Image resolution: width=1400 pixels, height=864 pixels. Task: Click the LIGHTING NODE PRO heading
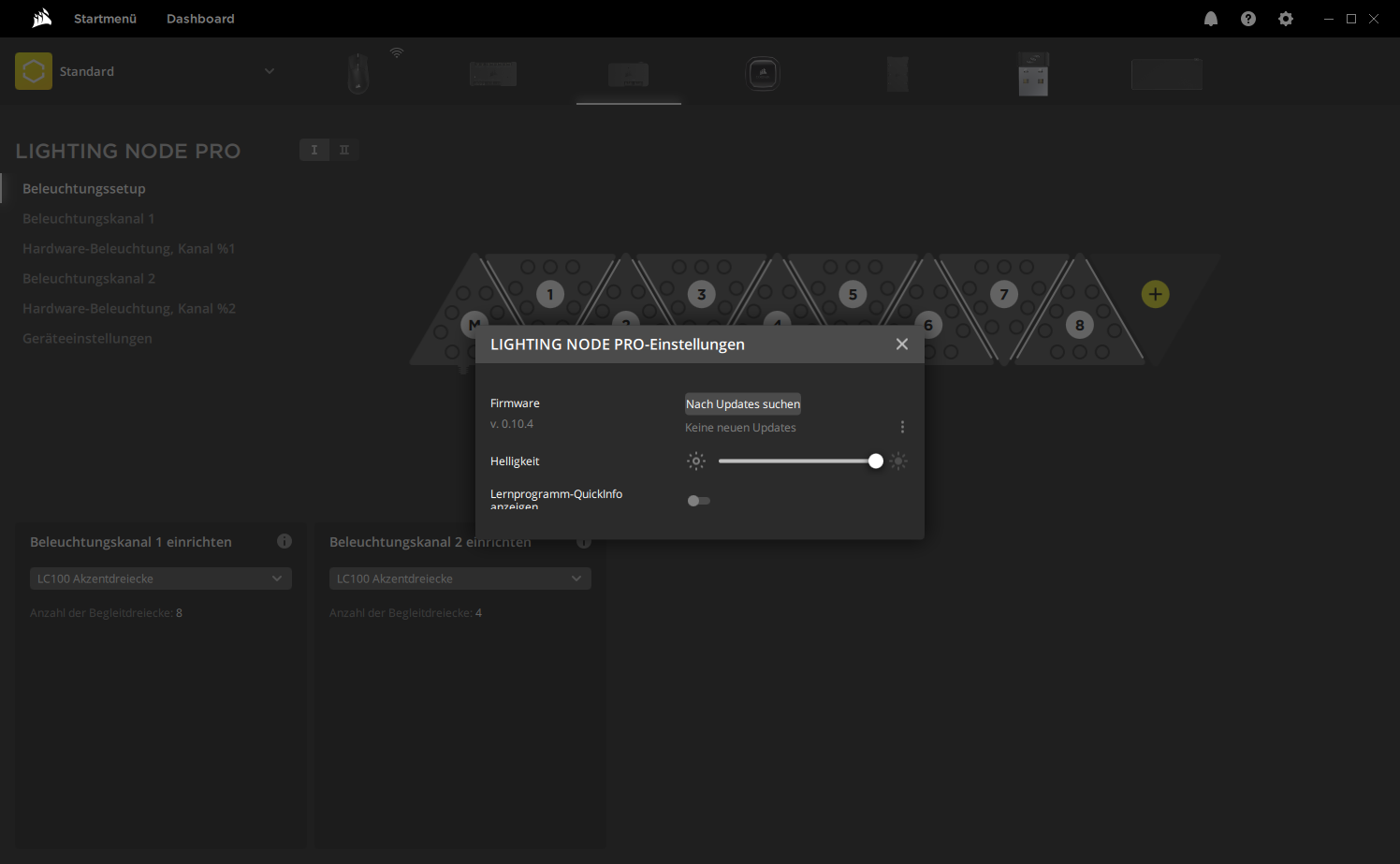click(128, 151)
